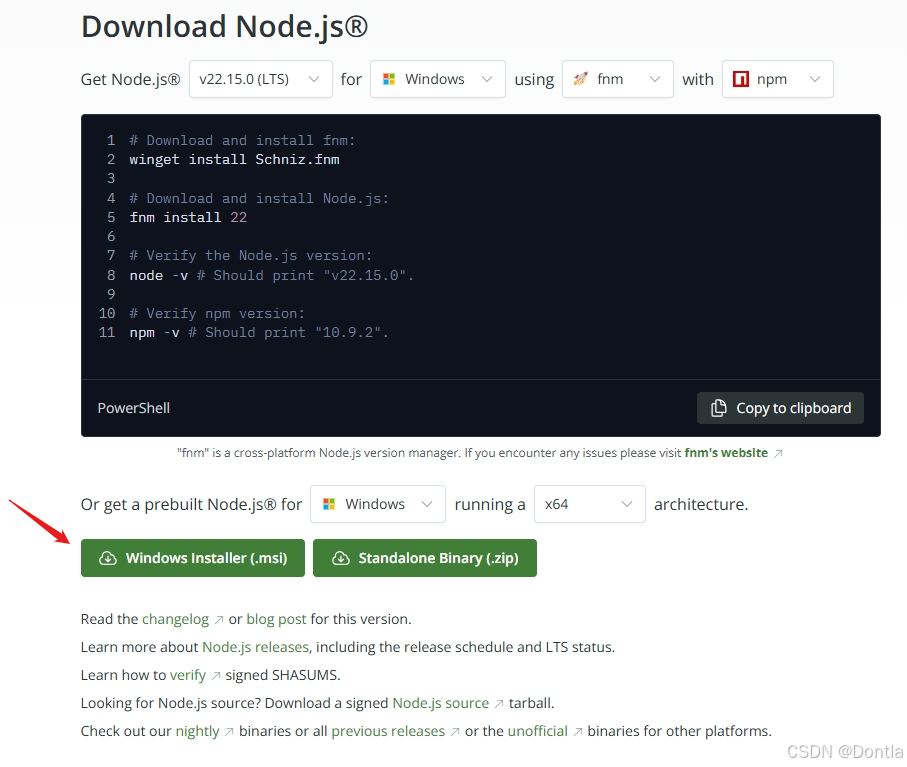Click the chevron of the x64 dropdown

tap(626, 504)
